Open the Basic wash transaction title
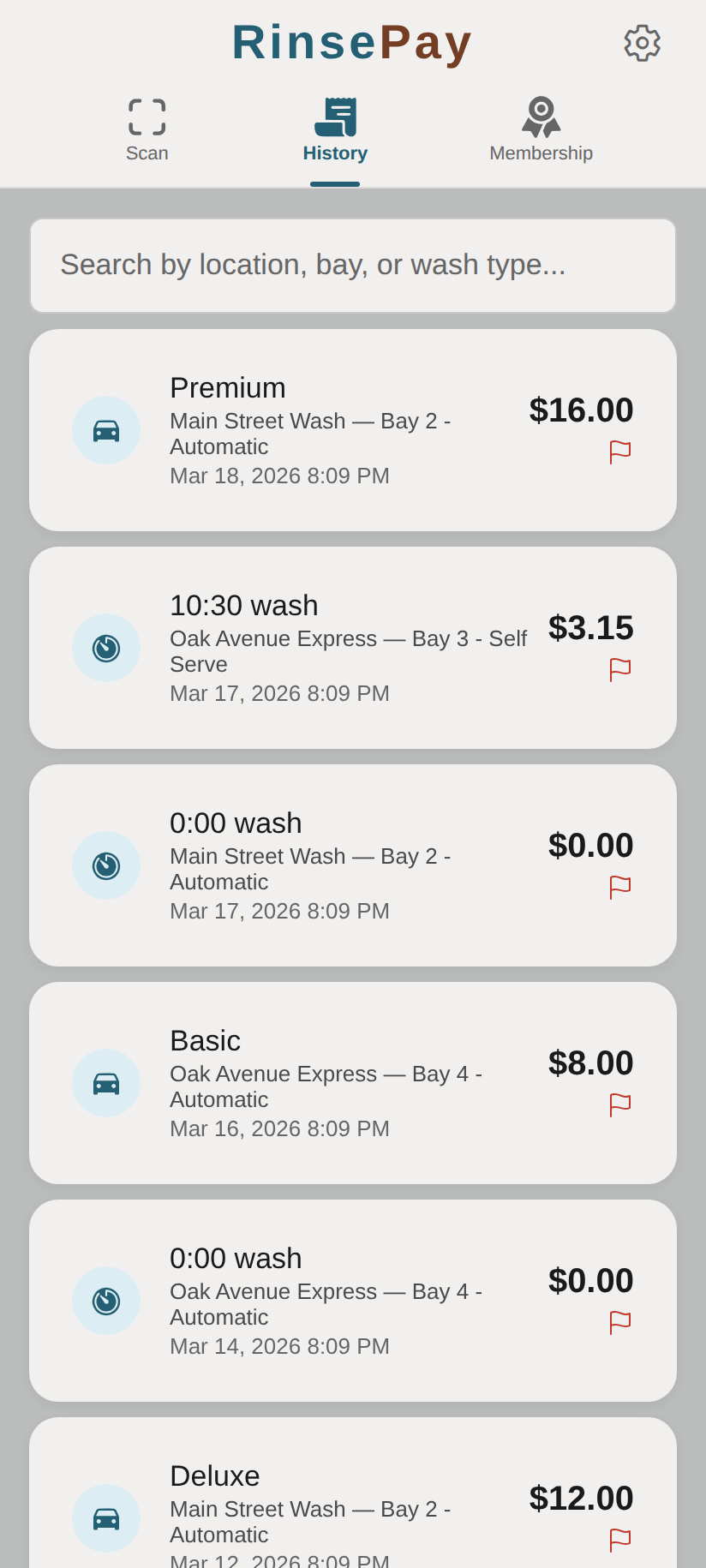706x1568 pixels. [x=206, y=1041]
